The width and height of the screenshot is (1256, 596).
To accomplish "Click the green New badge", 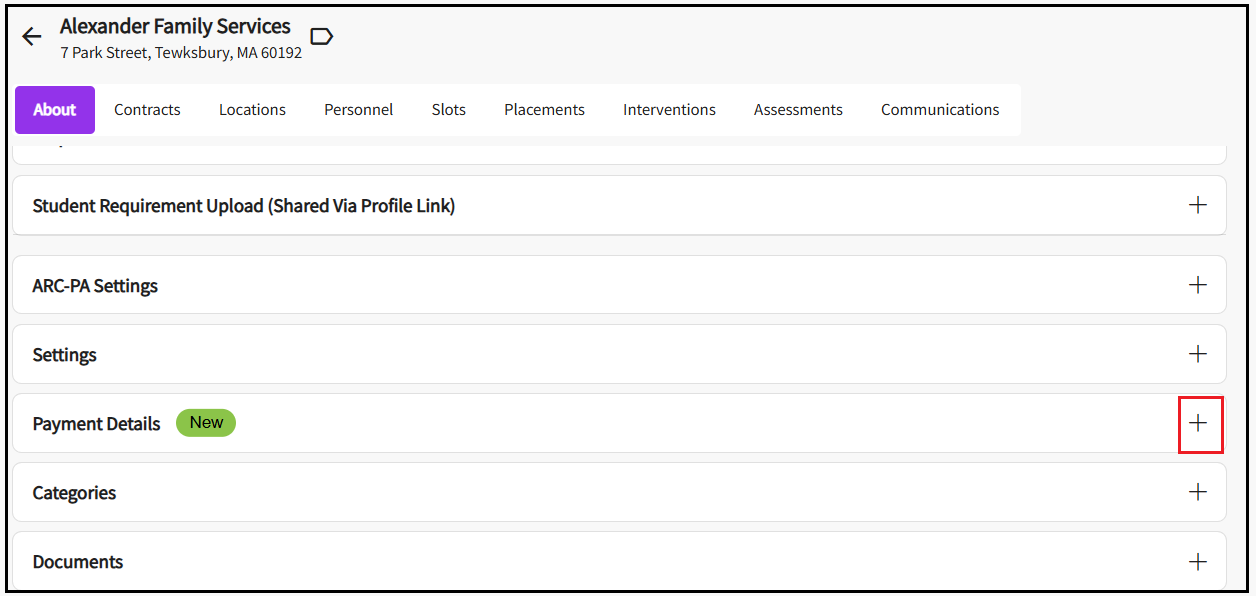I will (x=206, y=423).
